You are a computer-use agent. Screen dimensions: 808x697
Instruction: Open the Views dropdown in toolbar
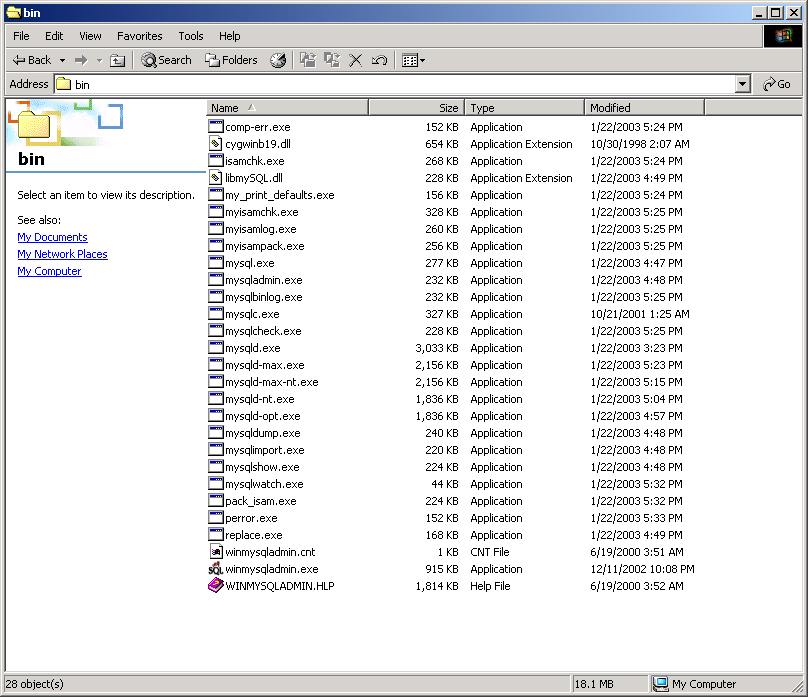tap(413, 60)
